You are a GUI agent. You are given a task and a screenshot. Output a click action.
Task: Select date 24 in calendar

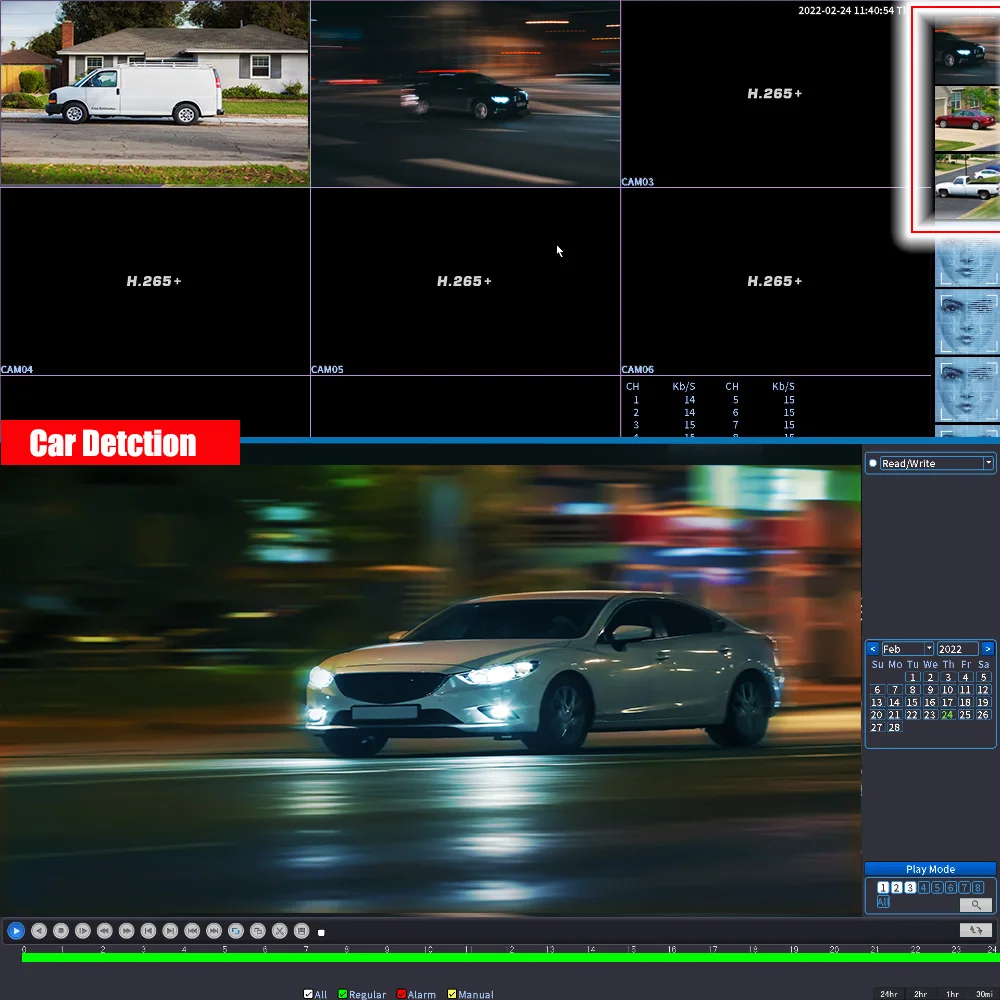click(x=947, y=715)
